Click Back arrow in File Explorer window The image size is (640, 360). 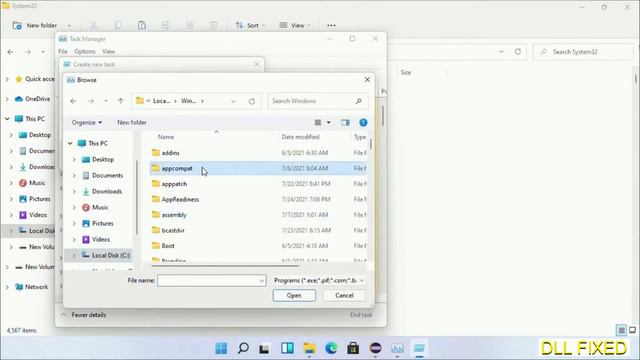point(11,52)
